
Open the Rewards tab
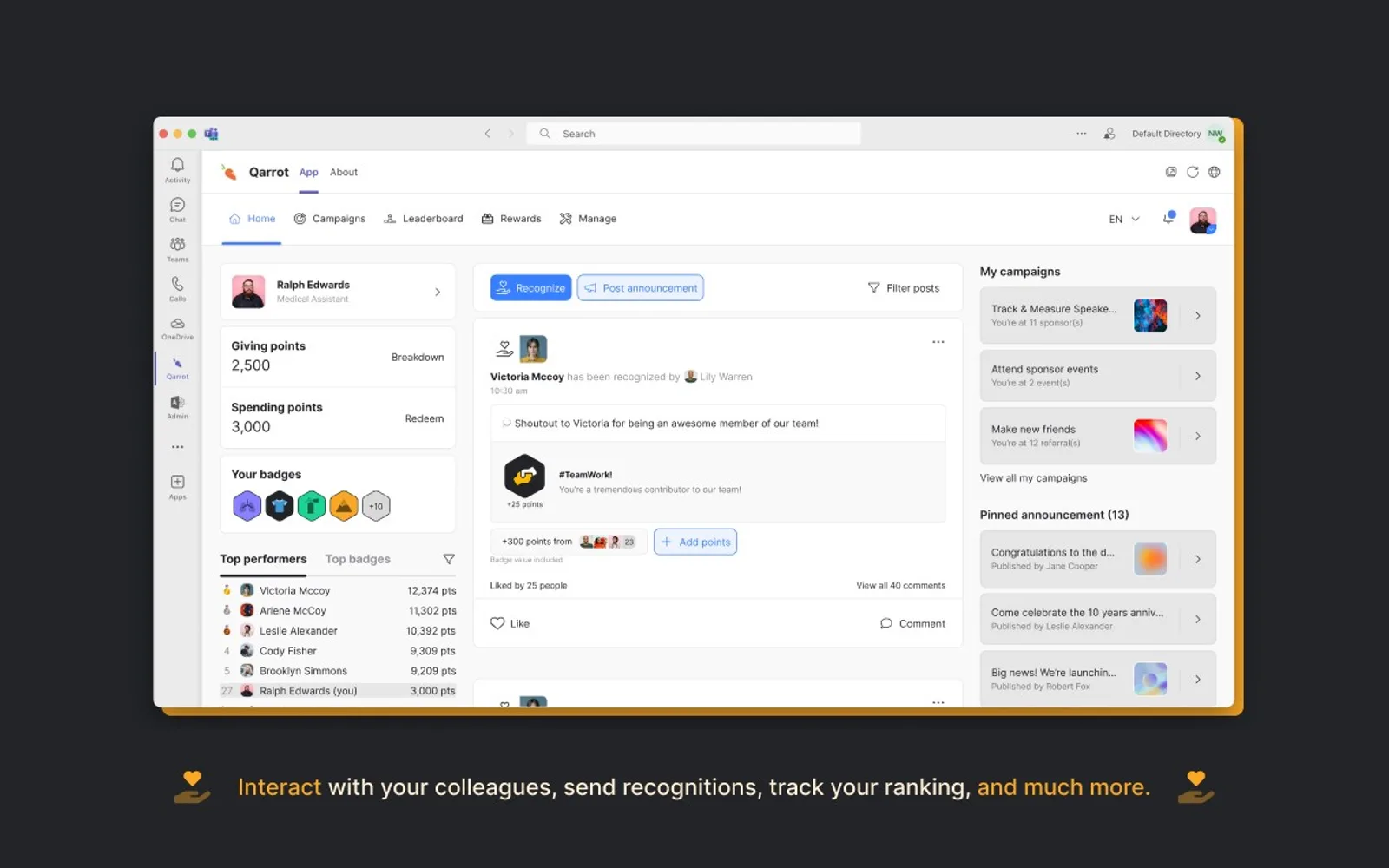[511, 219]
